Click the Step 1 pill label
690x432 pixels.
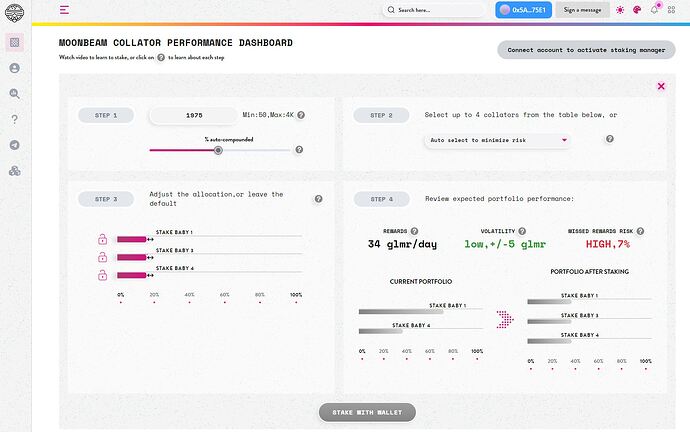click(x=106, y=115)
